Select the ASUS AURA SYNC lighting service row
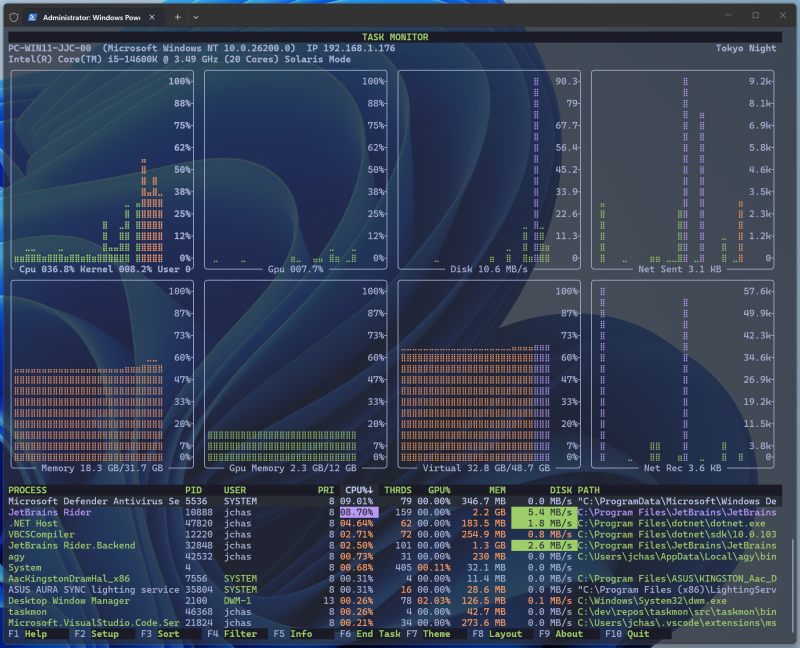 [393, 590]
